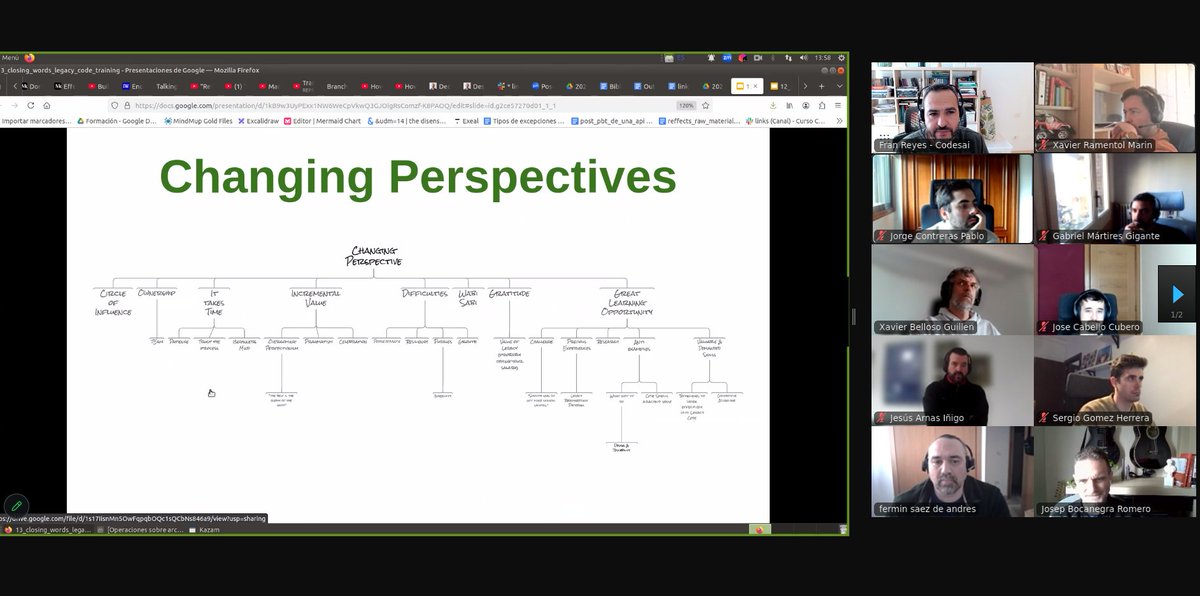Open the 'reffects_raw_material' bookmark
Viewport: 1200px width, 596px height.
(699, 121)
